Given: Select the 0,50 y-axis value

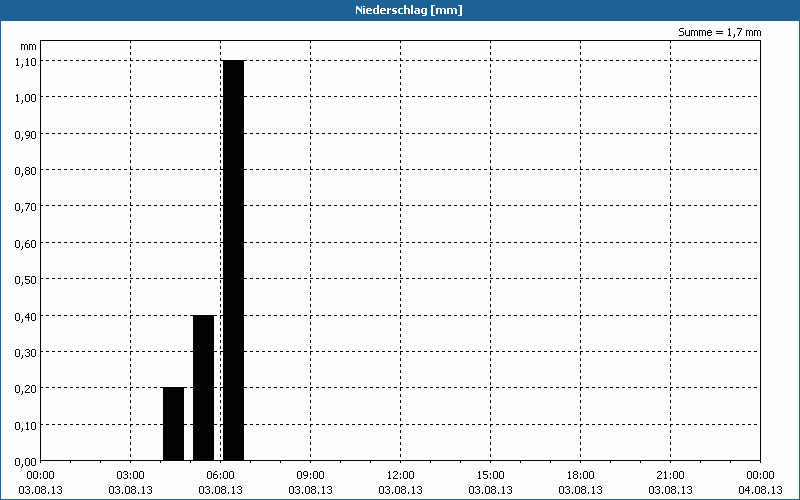Looking at the screenshot, I should (x=26, y=280).
